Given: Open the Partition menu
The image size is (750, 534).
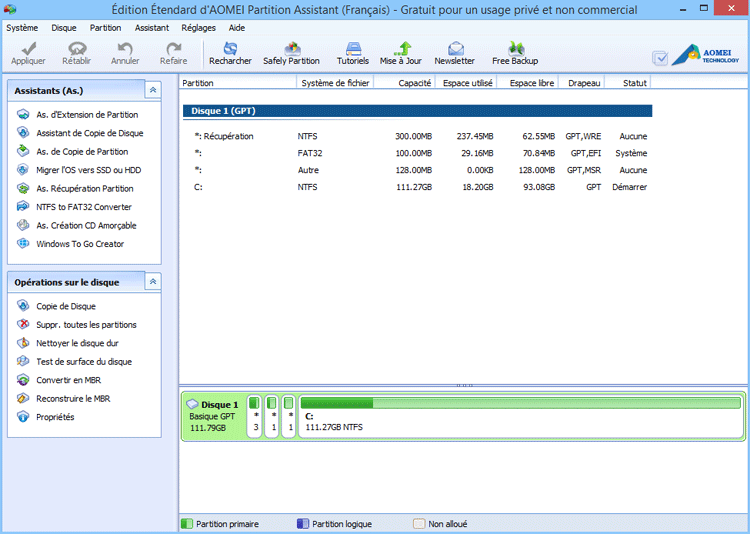Looking at the screenshot, I should (x=105, y=28).
